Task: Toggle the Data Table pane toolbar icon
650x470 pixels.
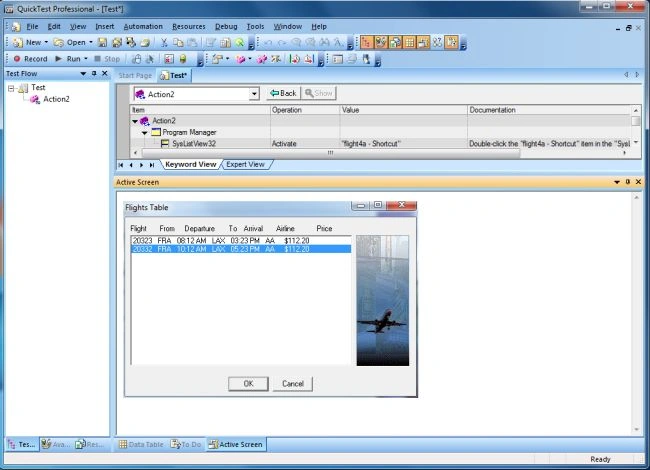Action: click(409, 42)
